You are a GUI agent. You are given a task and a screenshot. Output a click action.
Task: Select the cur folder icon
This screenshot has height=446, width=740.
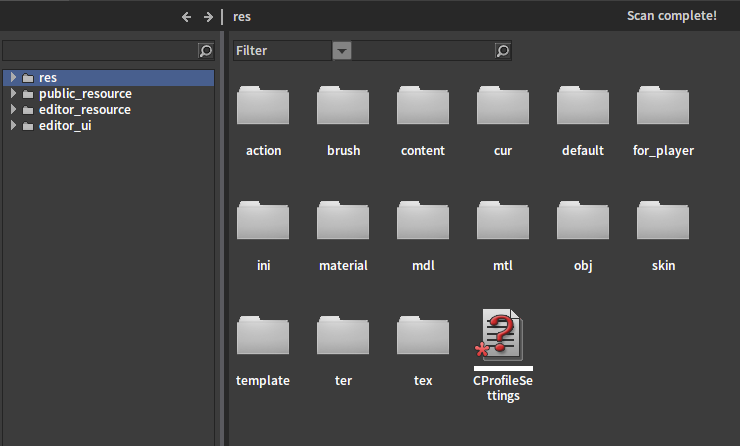click(x=503, y=105)
